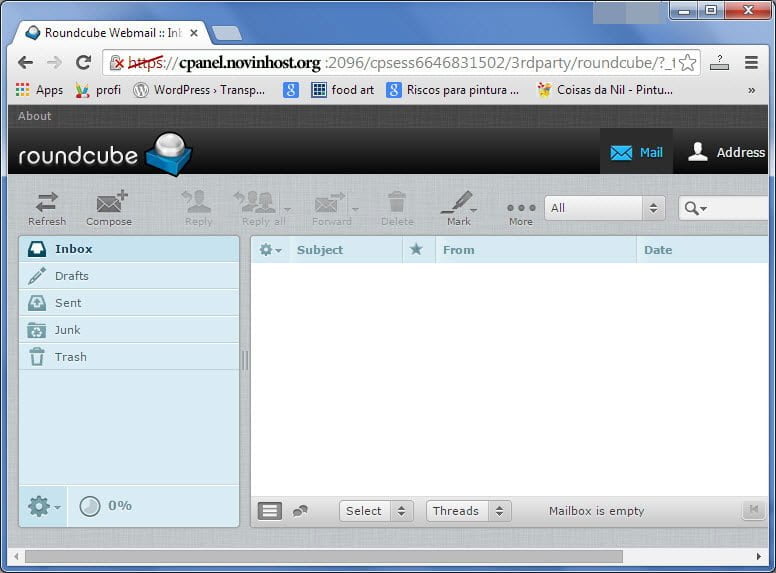
Task: Click the browser Back arrow
Action: 25,63
